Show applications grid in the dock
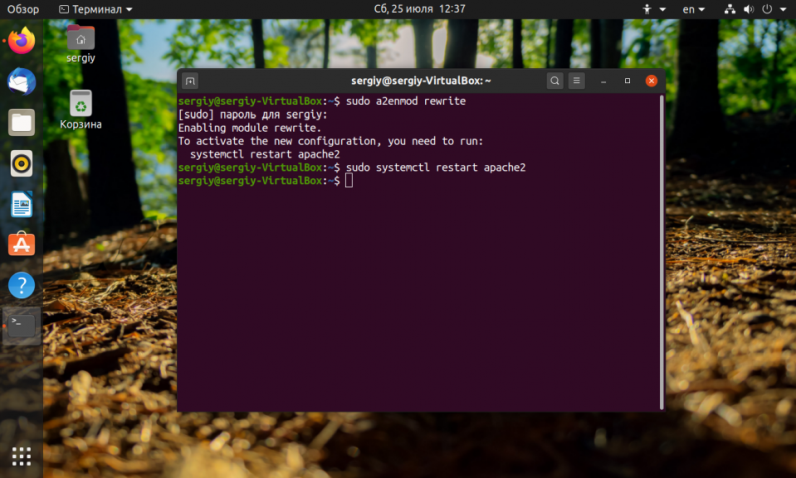The height and width of the screenshot is (478, 796). pos(21,456)
